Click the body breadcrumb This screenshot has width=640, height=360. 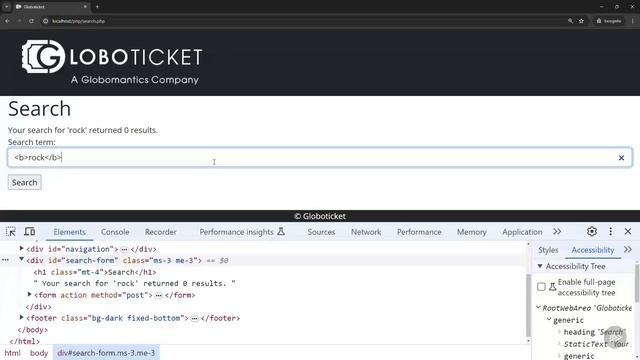[x=39, y=353]
